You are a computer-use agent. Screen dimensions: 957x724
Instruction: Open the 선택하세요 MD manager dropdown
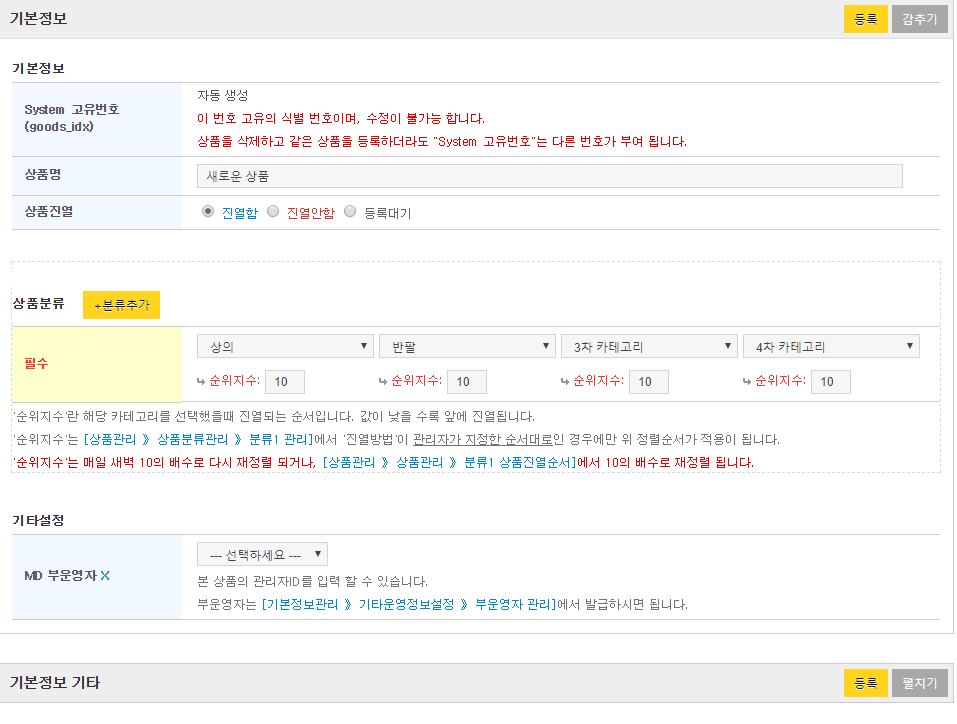262,554
